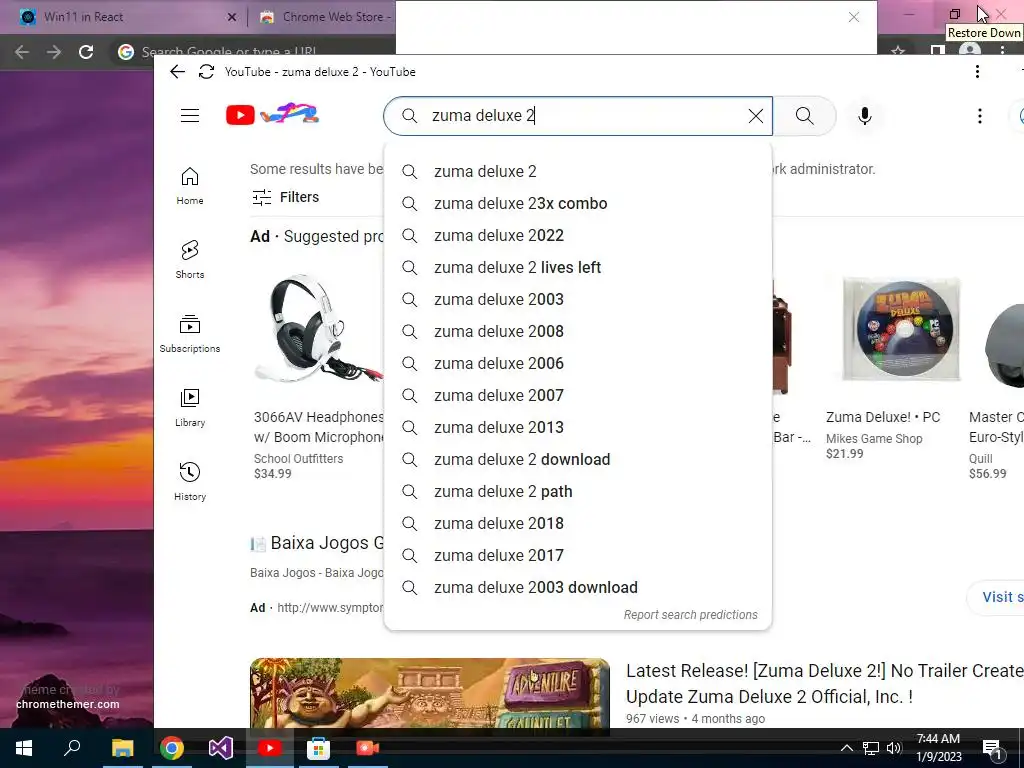Close the Win11 in React tab
This screenshot has height=768, width=1024.
(232, 17)
